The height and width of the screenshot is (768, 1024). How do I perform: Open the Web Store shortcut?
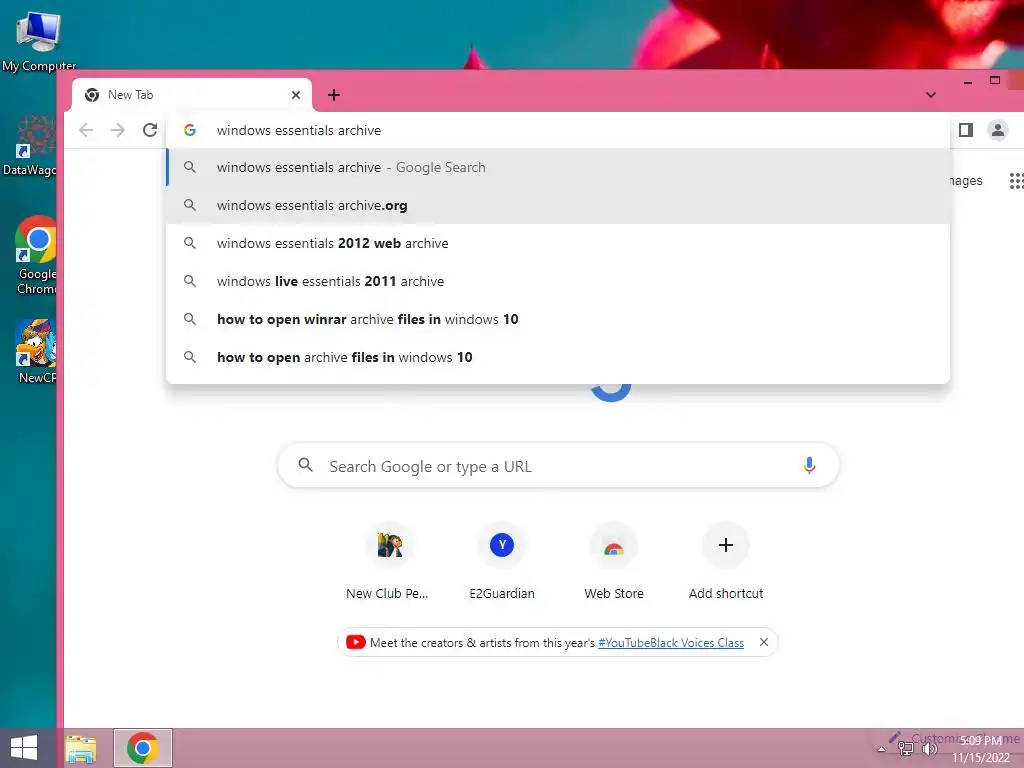(x=614, y=561)
